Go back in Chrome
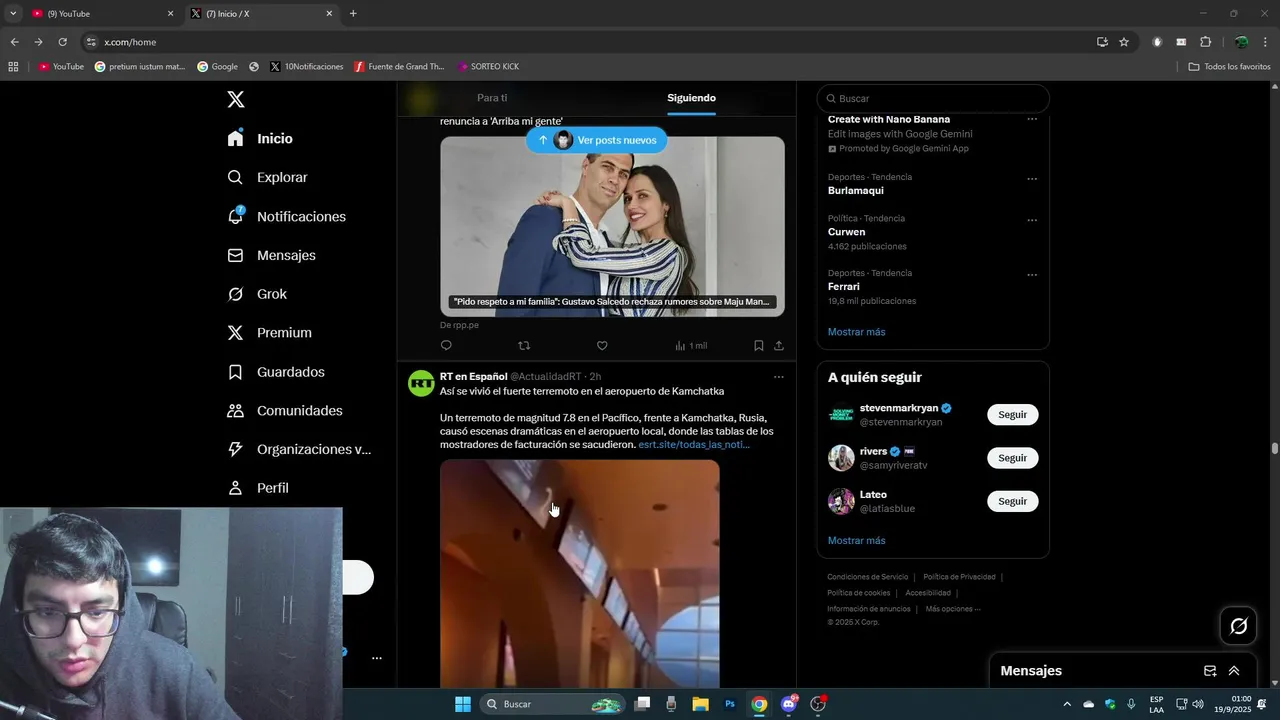Image resolution: width=1280 pixels, height=720 pixels. (x=14, y=42)
